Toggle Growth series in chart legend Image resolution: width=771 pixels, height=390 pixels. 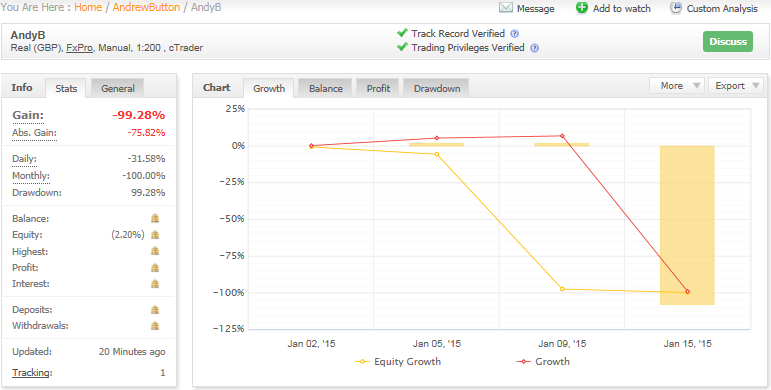coord(543,361)
